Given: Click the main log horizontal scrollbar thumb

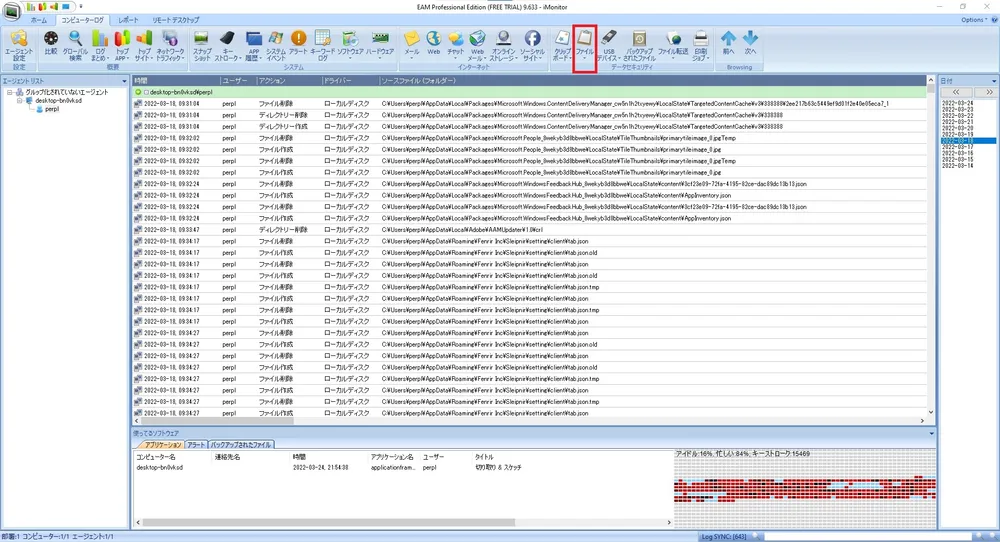Looking at the screenshot, I should click(x=217, y=421).
